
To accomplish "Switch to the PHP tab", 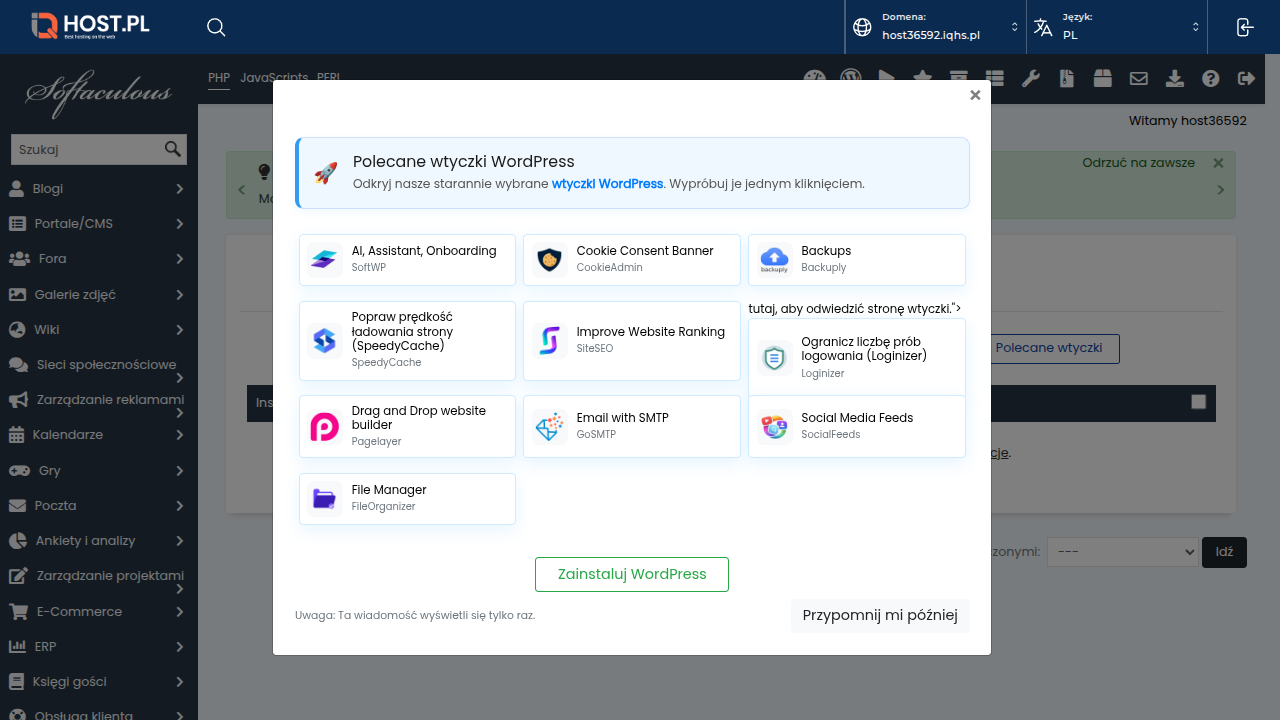I will 219,77.
